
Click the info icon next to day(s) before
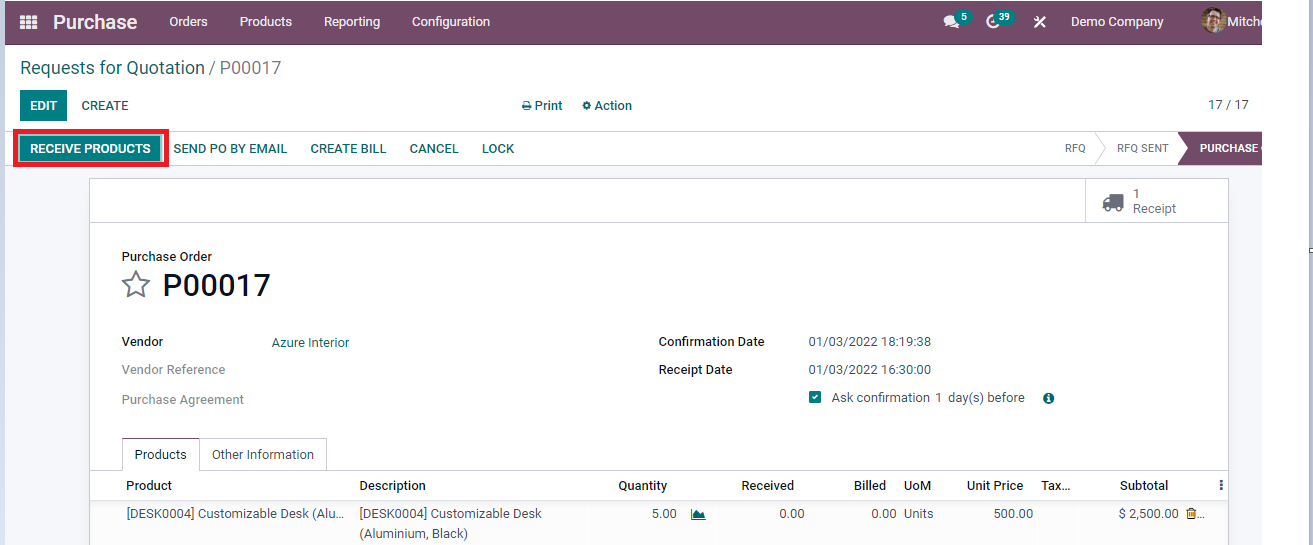coord(1049,398)
